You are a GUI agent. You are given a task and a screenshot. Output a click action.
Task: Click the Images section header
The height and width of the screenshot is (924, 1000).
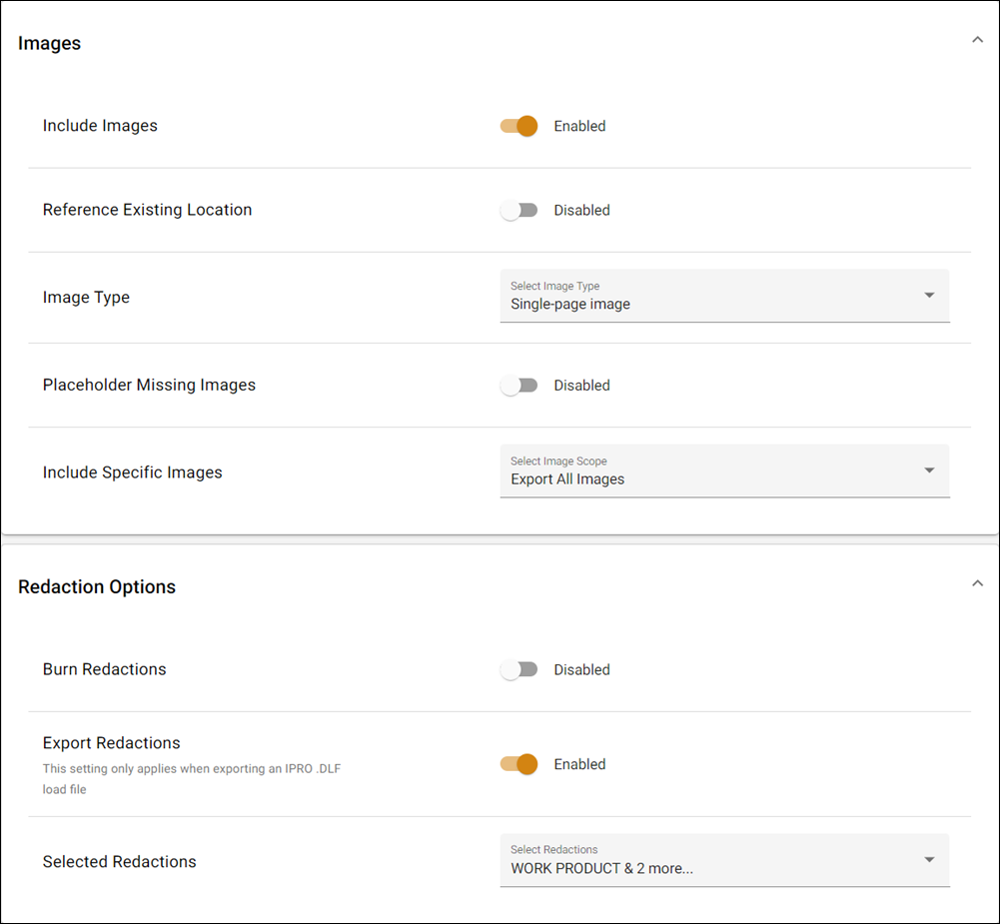click(x=50, y=43)
